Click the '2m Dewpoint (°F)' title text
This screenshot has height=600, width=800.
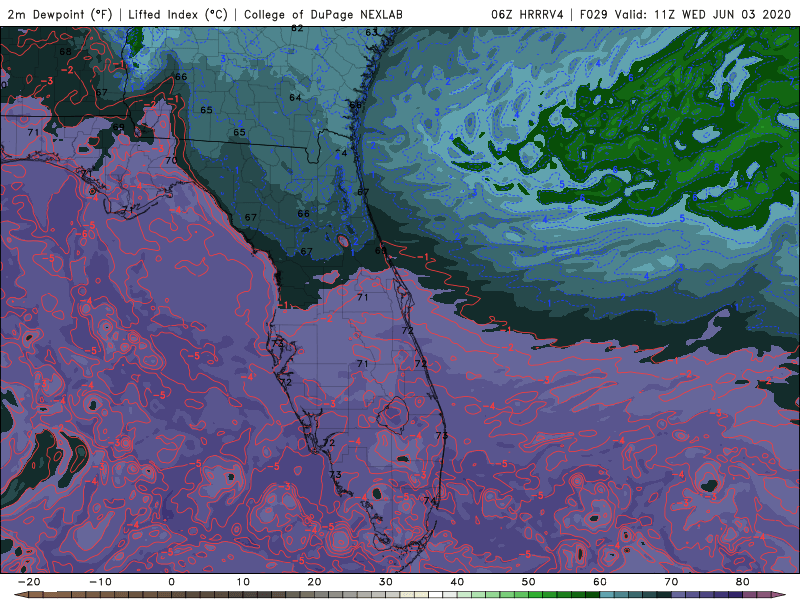[60, 14]
